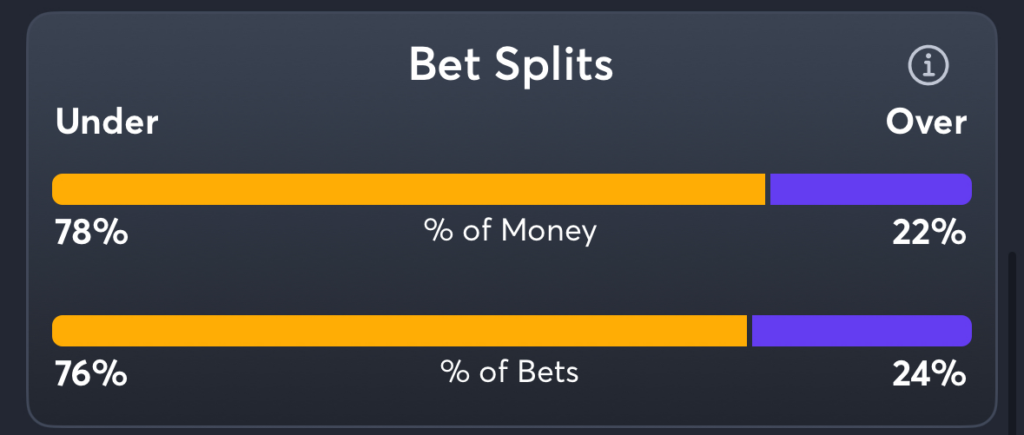Click divider between money bar segments

pyautogui.click(x=768, y=189)
